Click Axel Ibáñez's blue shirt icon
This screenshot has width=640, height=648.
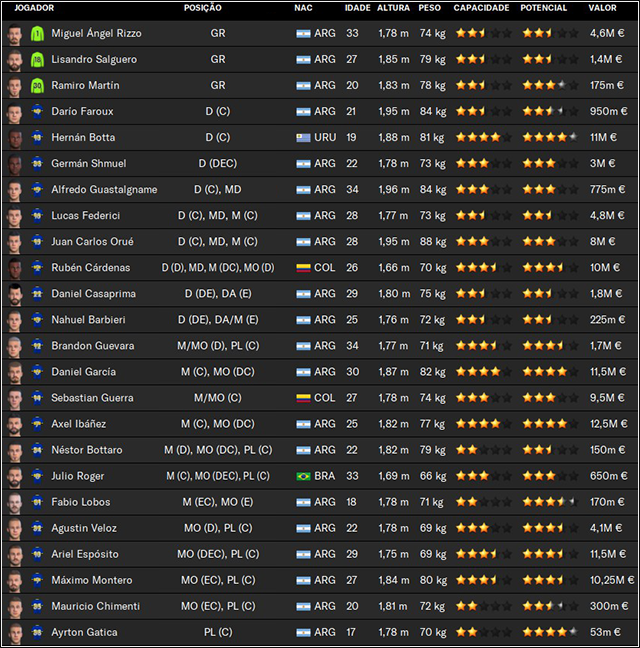(x=37, y=424)
